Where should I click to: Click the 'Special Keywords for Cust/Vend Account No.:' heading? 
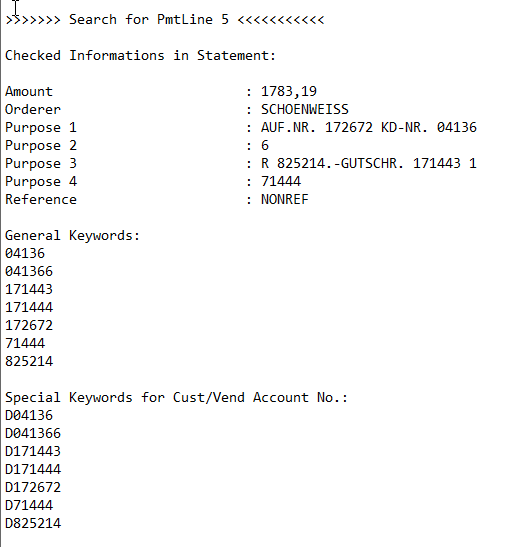tap(177, 398)
